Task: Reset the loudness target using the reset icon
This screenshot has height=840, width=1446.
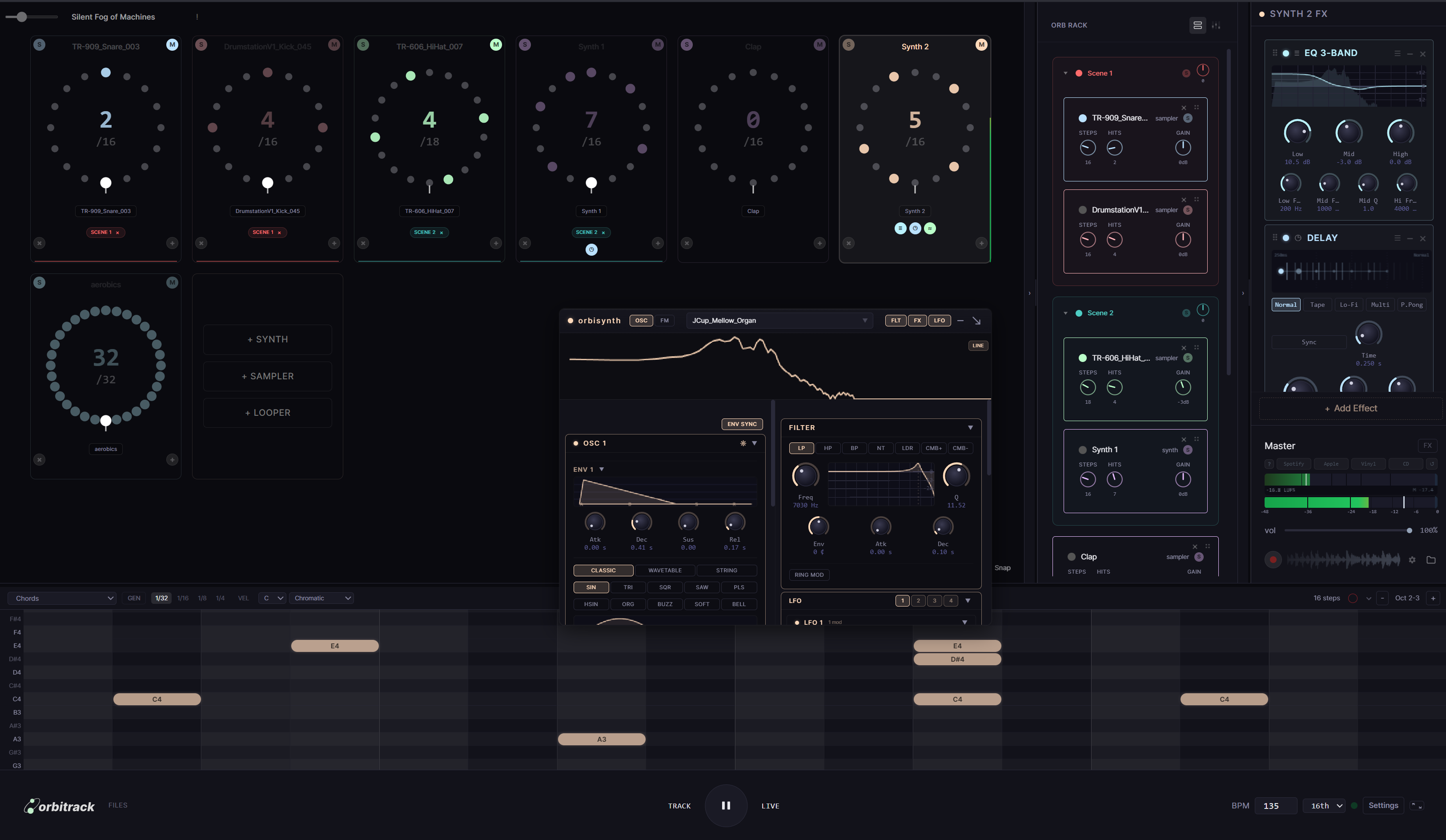Action: [x=1431, y=464]
